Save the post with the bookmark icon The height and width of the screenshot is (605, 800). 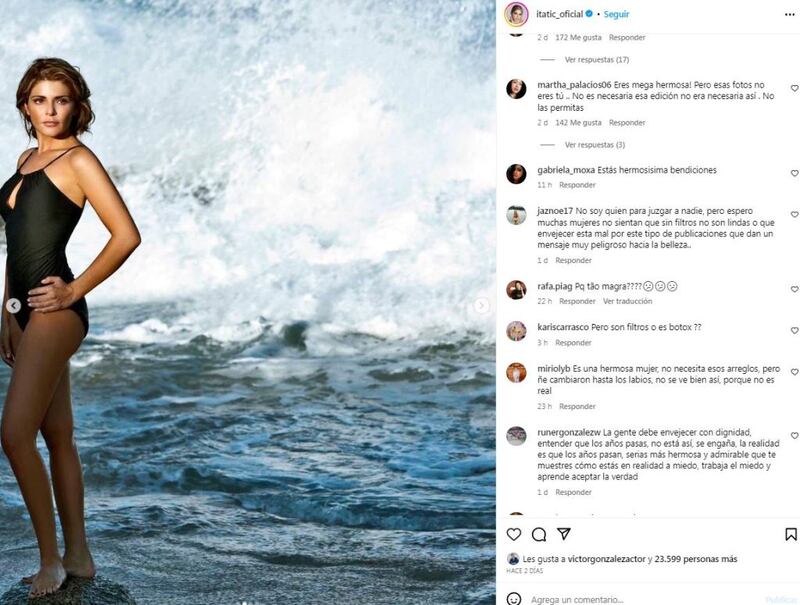click(791, 534)
